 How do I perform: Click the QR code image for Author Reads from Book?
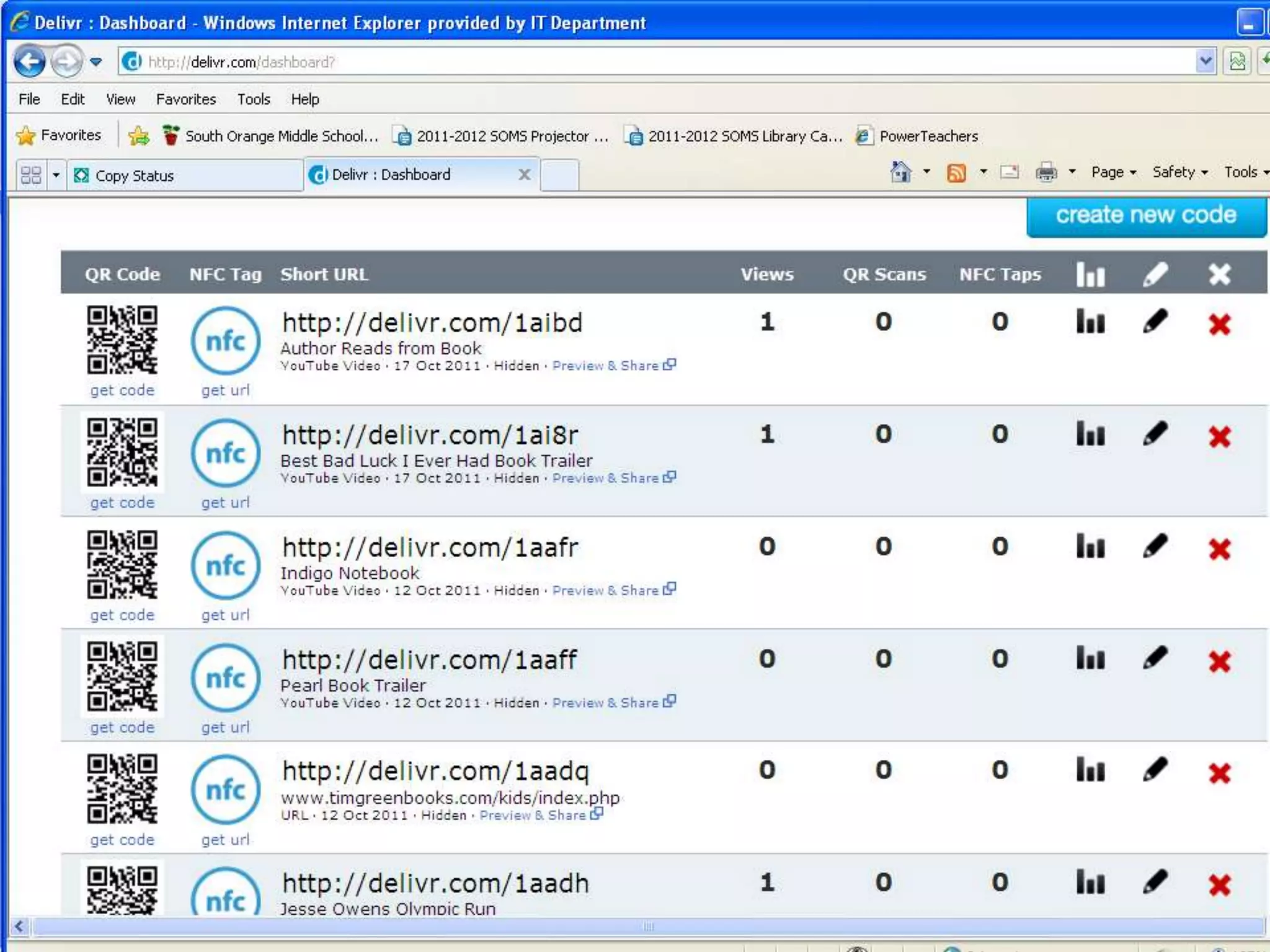122,340
